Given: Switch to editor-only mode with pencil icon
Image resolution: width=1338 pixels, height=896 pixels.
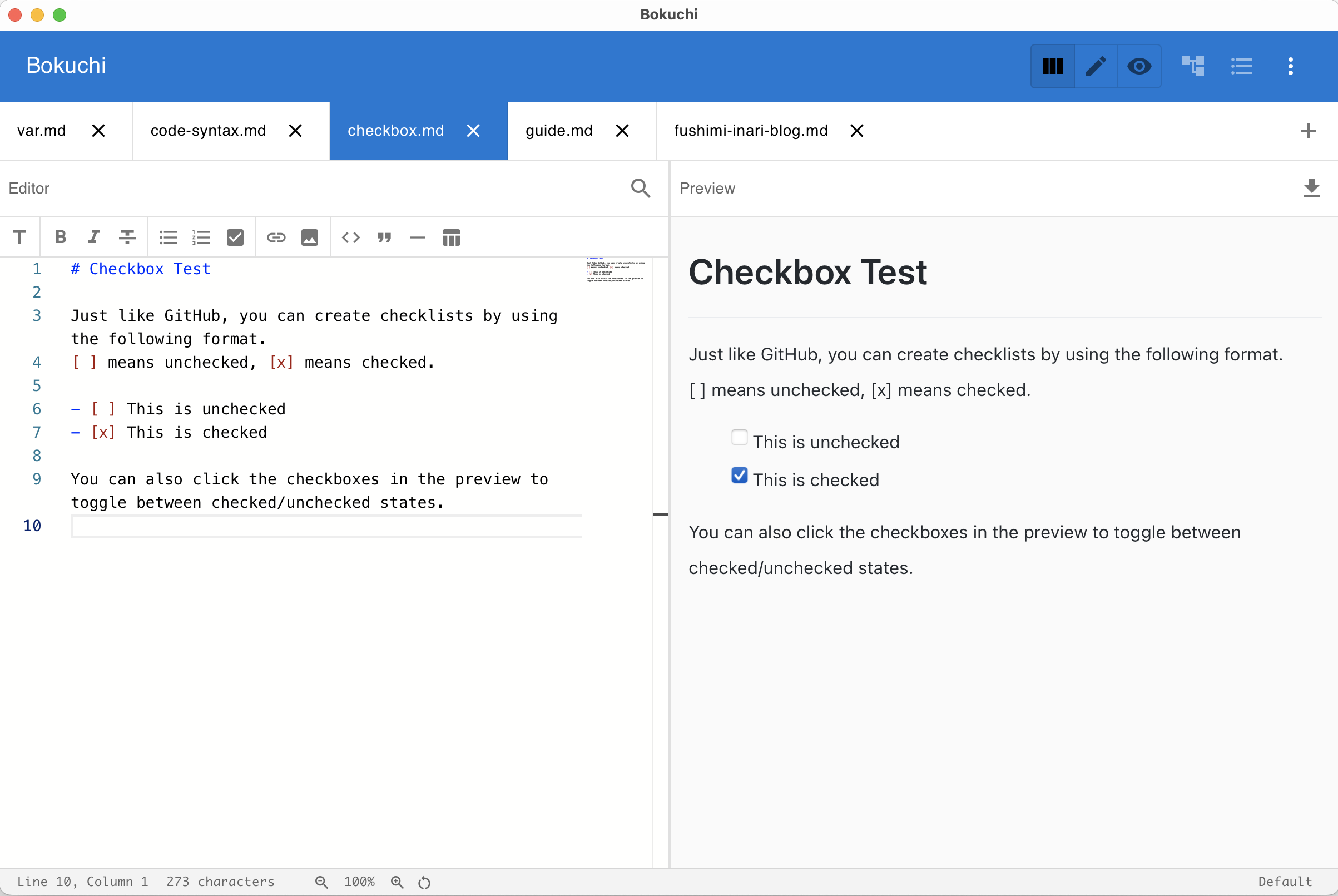Looking at the screenshot, I should tap(1095, 66).
